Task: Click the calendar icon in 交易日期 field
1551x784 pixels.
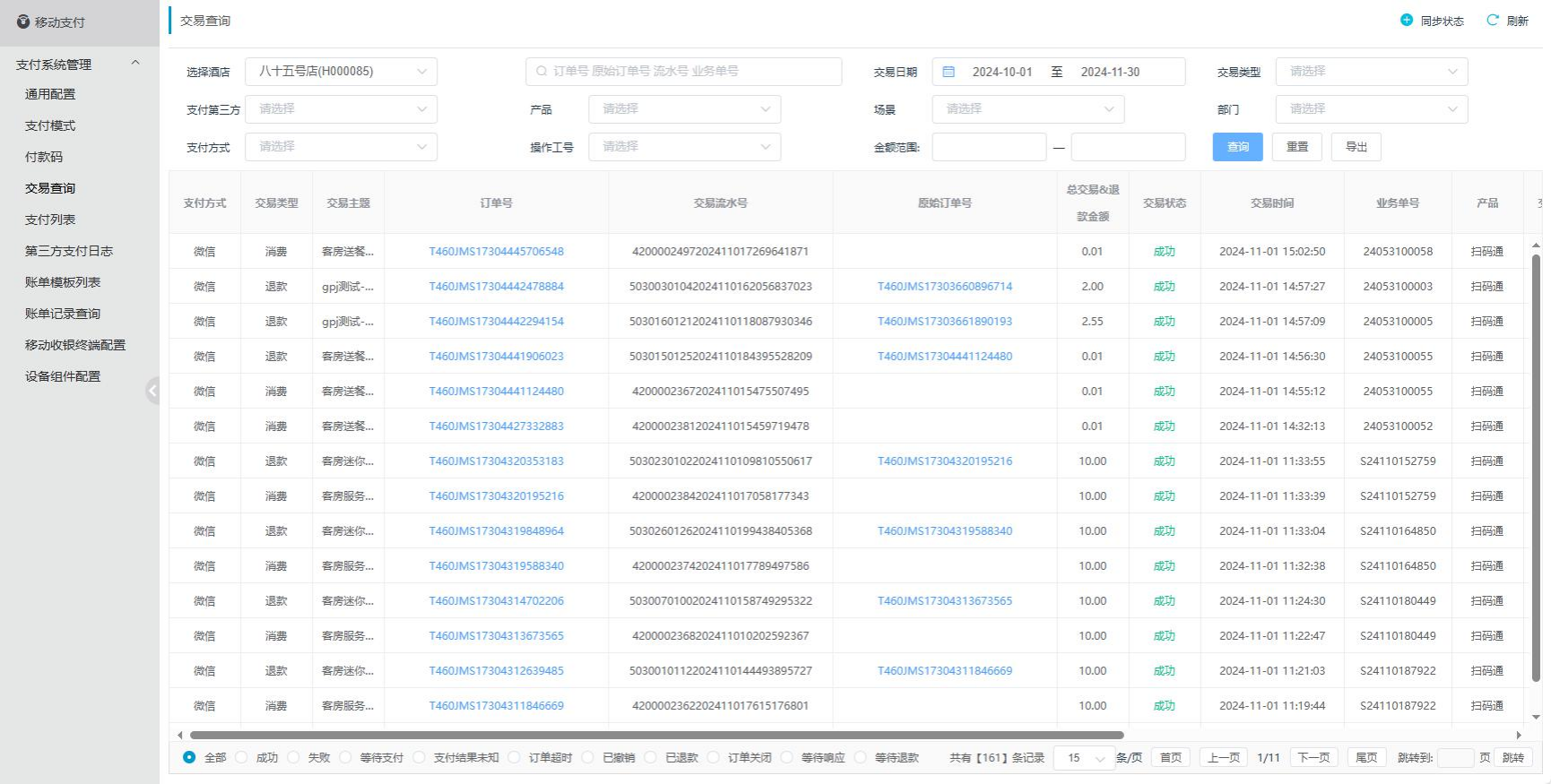Action: pos(949,72)
